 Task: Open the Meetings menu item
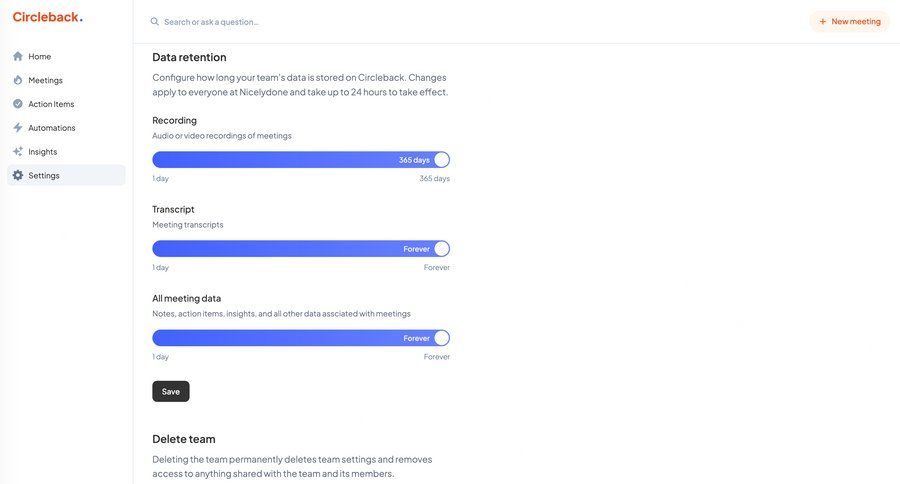coord(45,80)
